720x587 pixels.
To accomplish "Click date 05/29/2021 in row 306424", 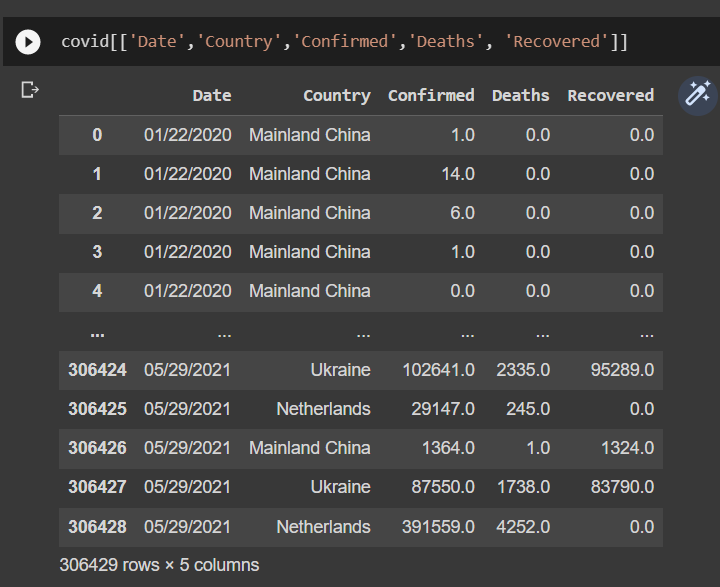I will (187, 370).
